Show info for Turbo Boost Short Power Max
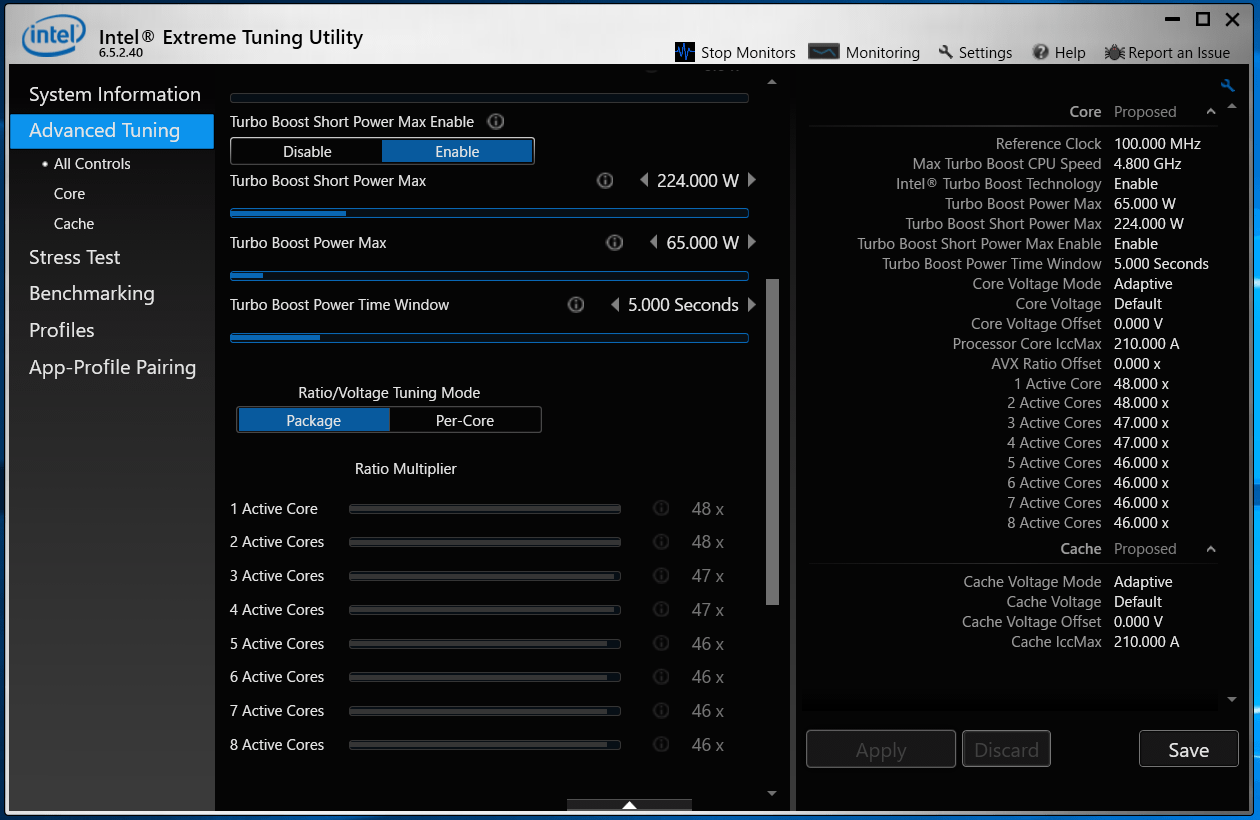The image size is (1260, 820). (605, 181)
